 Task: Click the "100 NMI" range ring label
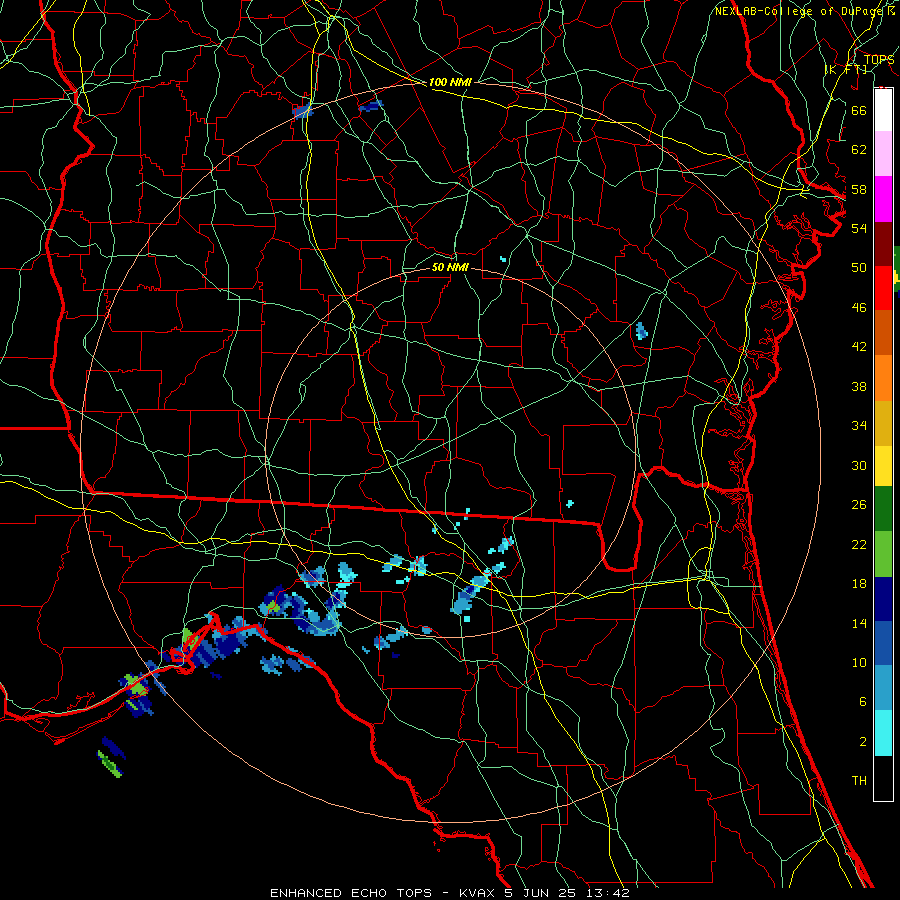point(450,82)
